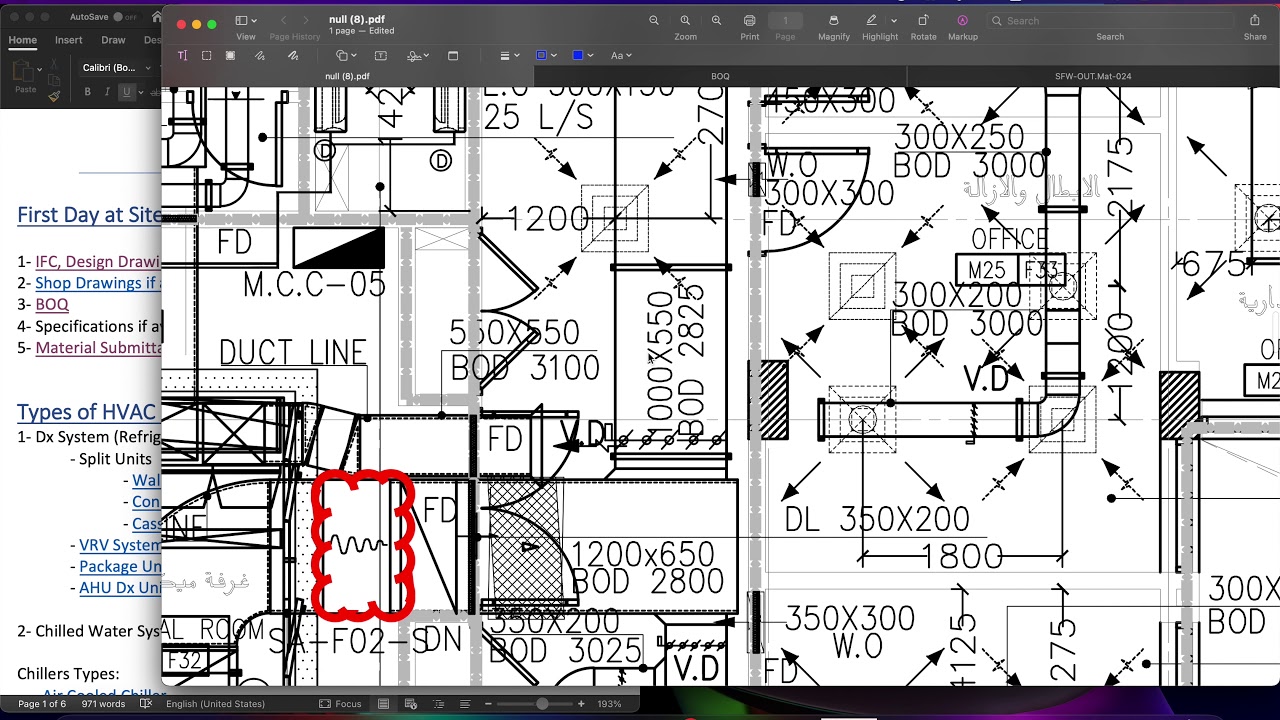Screen dimensions: 1280x720
Task: Click the 193% zoom level
Action: coord(610,704)
